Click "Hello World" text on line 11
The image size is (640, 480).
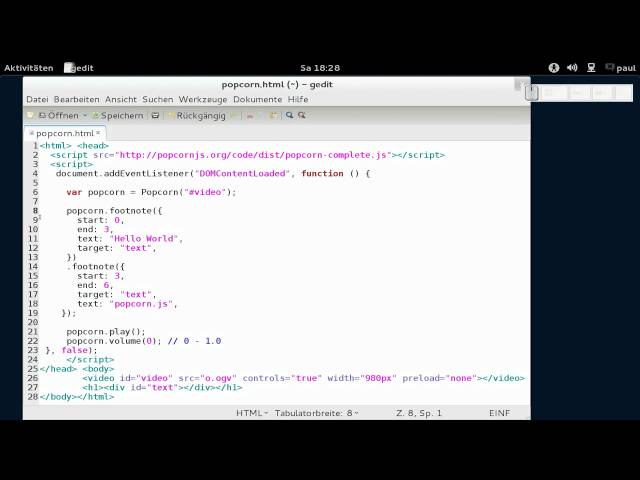point(144,239)
